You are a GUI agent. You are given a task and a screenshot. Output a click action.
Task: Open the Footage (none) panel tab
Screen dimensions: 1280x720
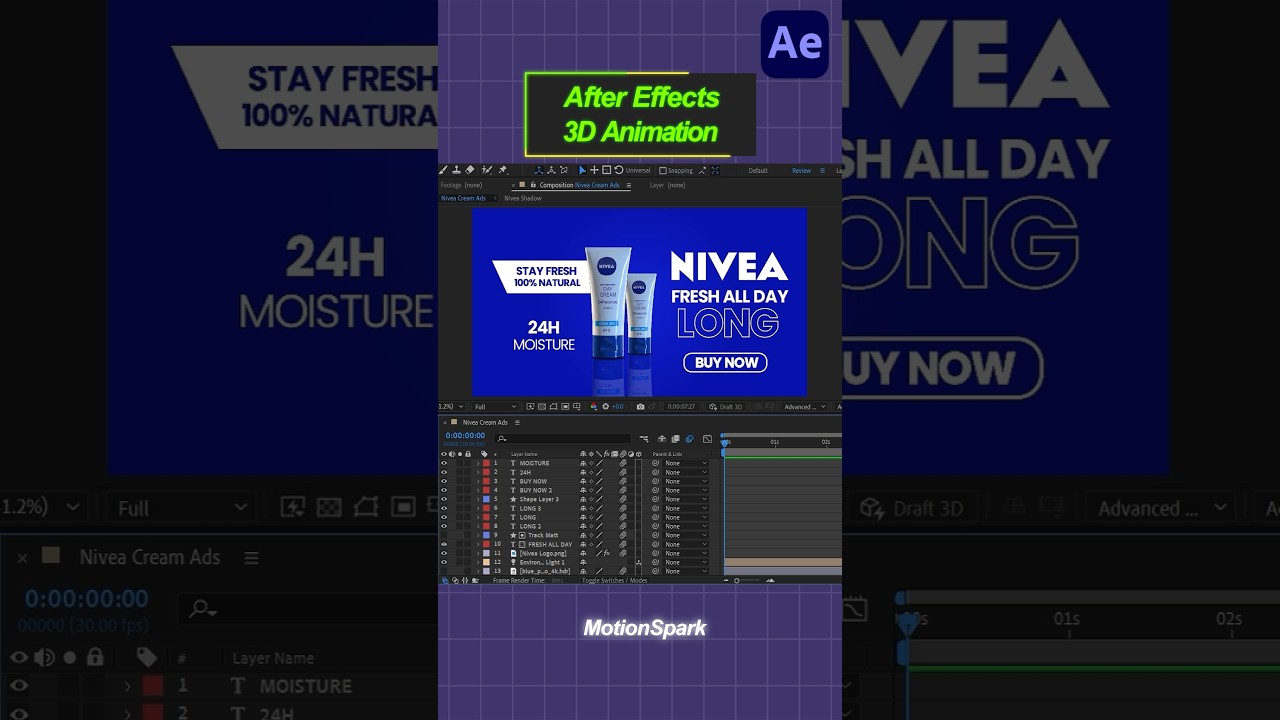[461, 185]
